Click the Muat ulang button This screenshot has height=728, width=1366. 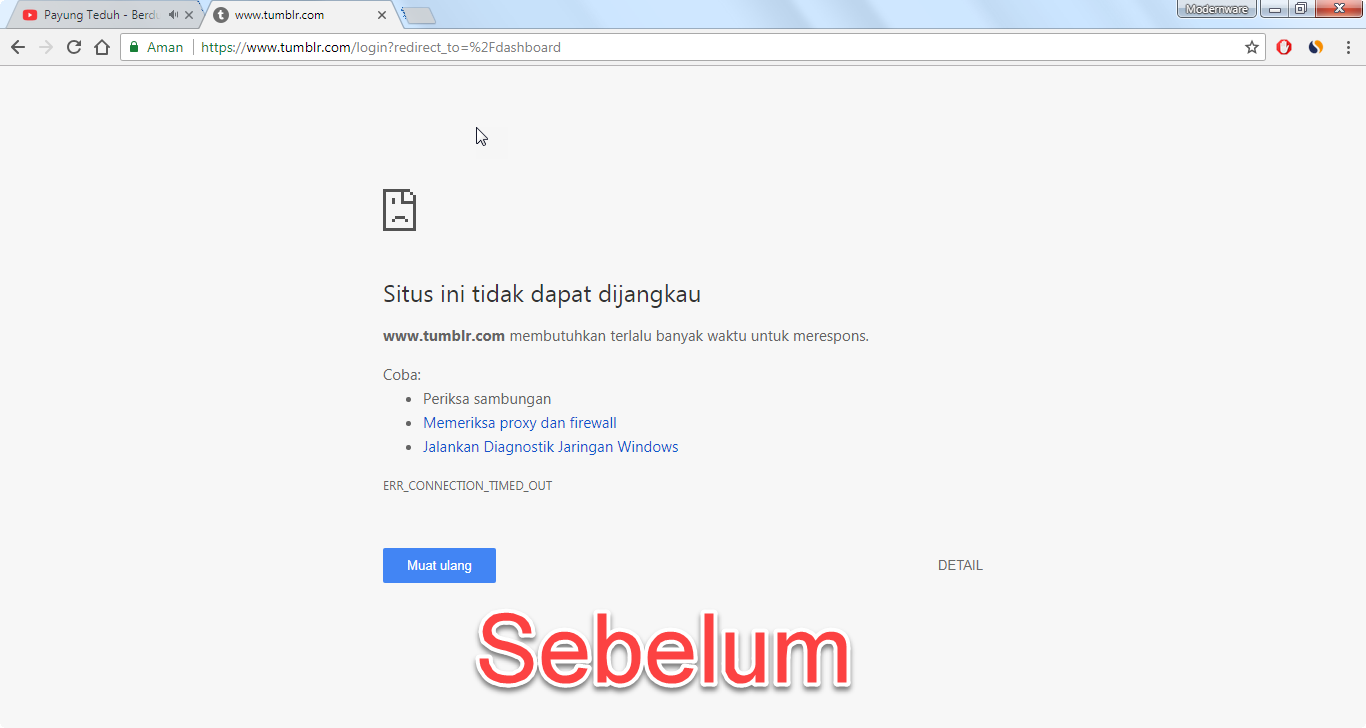pos(439,565)
